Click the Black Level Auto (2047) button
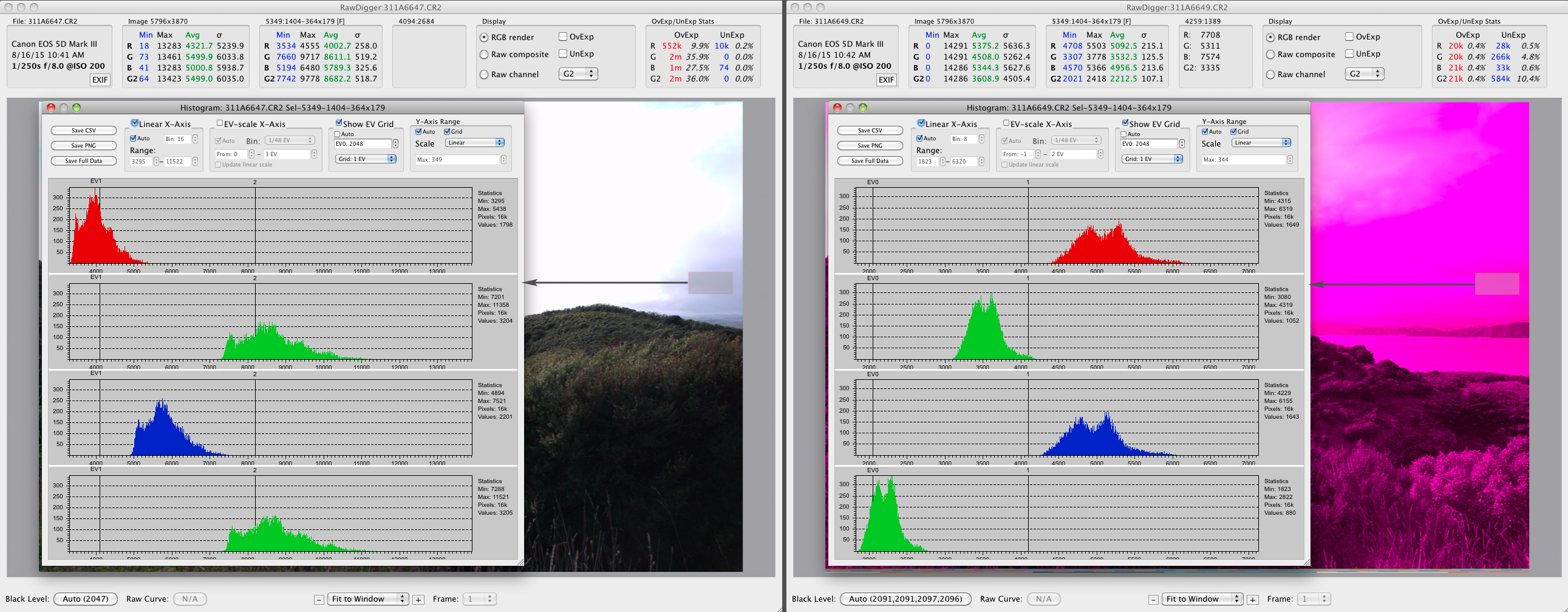Image resolution: width=1568 pixels, height=612 pixels. [85, 599]
